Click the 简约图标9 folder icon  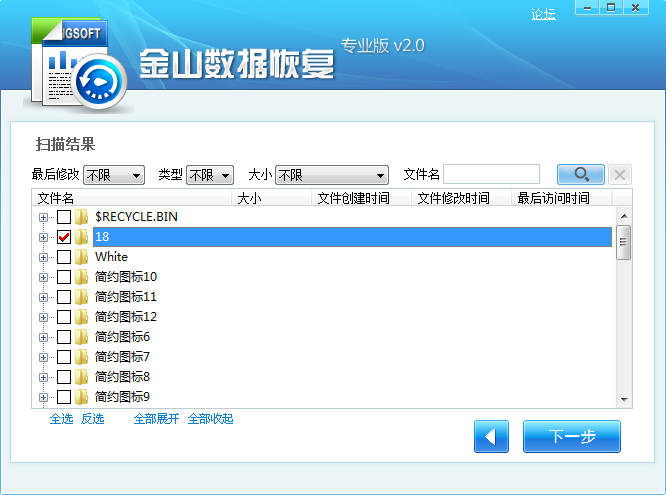click(x=82, y=396)
